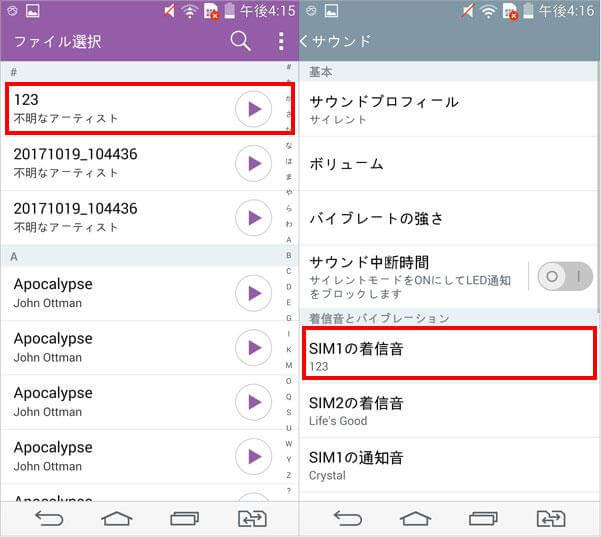Tap recent apps button in right phone
601x537 pixels.
[x=483, y=519]
